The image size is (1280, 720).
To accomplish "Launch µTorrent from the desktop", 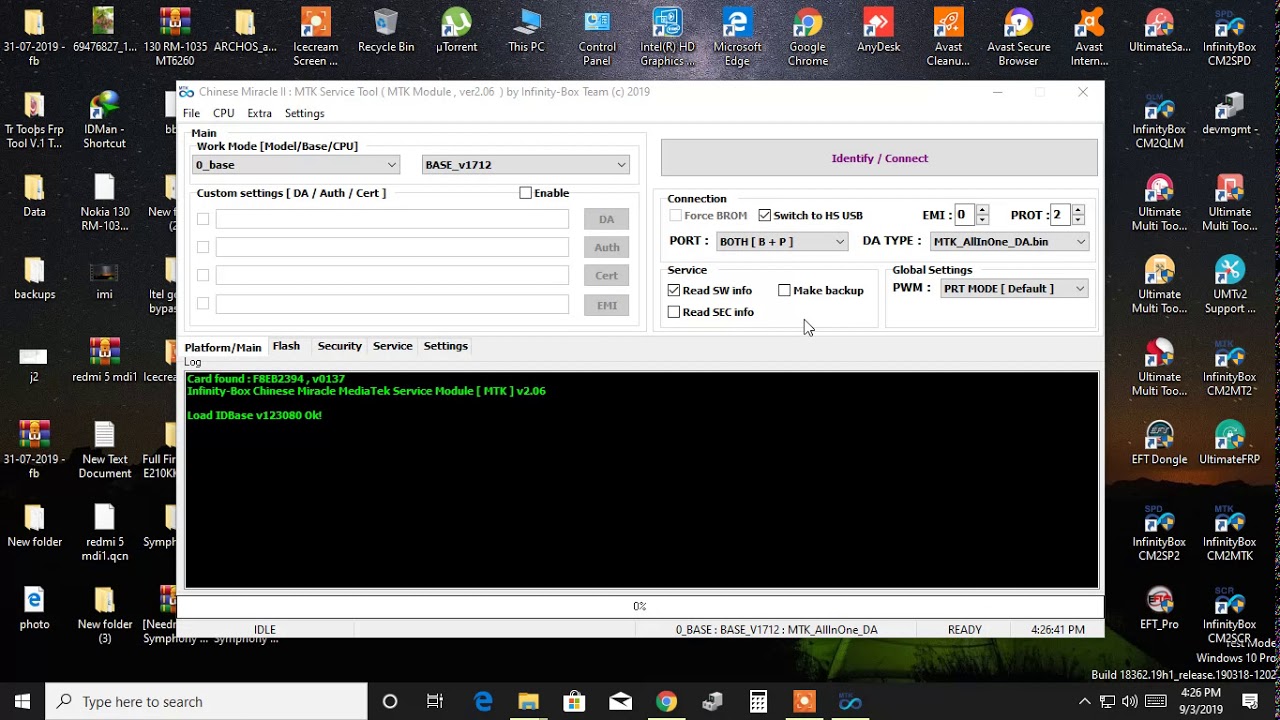I will coord(456,31).
